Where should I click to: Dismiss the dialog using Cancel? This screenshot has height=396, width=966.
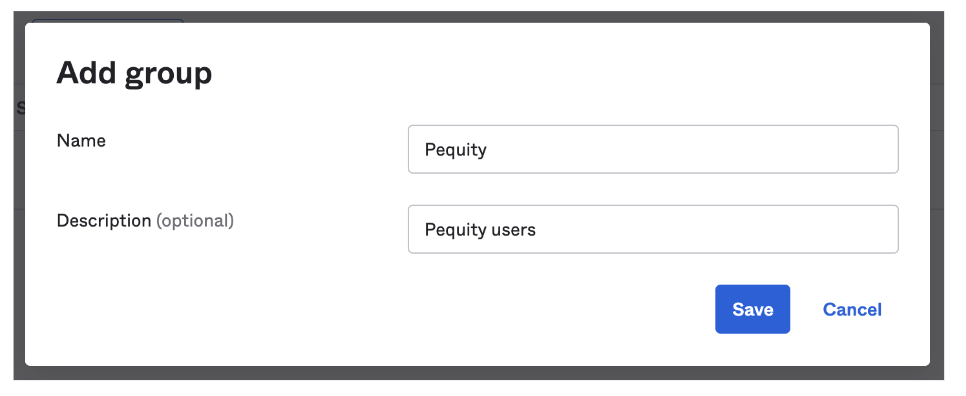(852, 309)
